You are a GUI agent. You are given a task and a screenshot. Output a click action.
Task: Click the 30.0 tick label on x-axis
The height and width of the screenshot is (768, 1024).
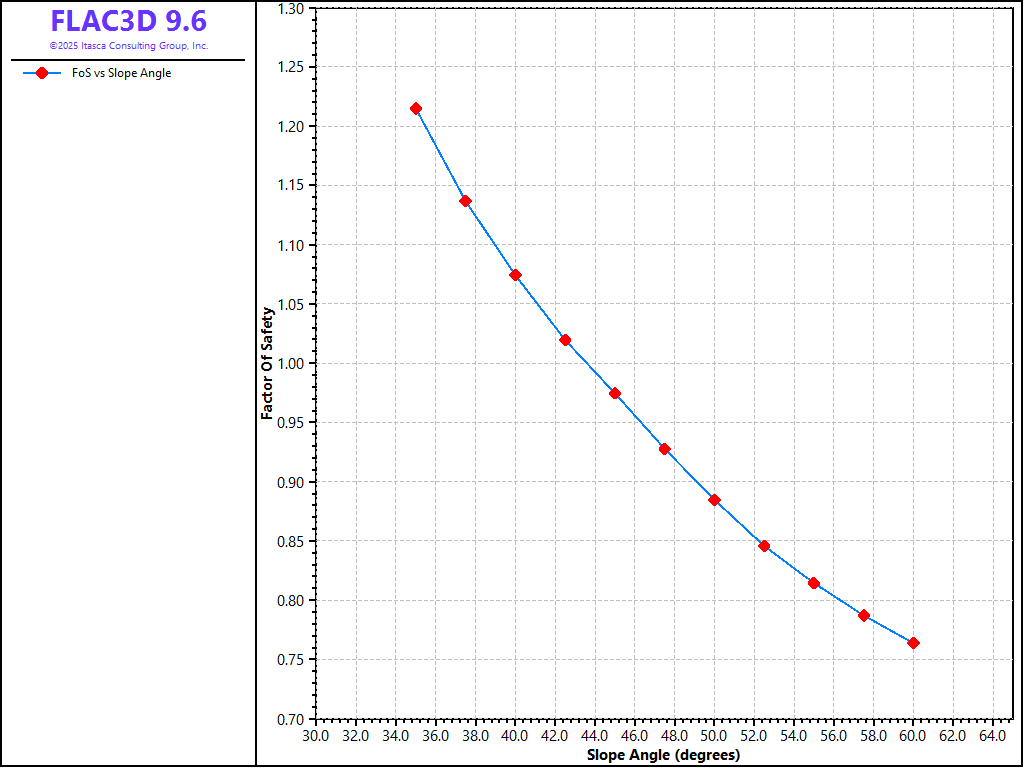tap(316, 736)
